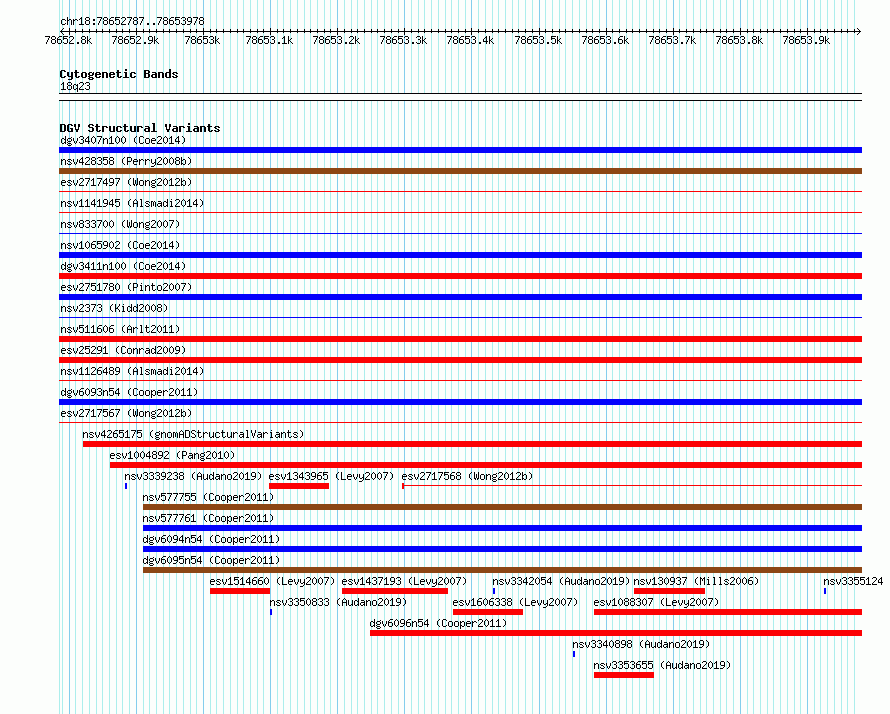Click nsv2373 (Kidd2008) variant label
This screenshot has height=714, width=890.
point(114,308)
